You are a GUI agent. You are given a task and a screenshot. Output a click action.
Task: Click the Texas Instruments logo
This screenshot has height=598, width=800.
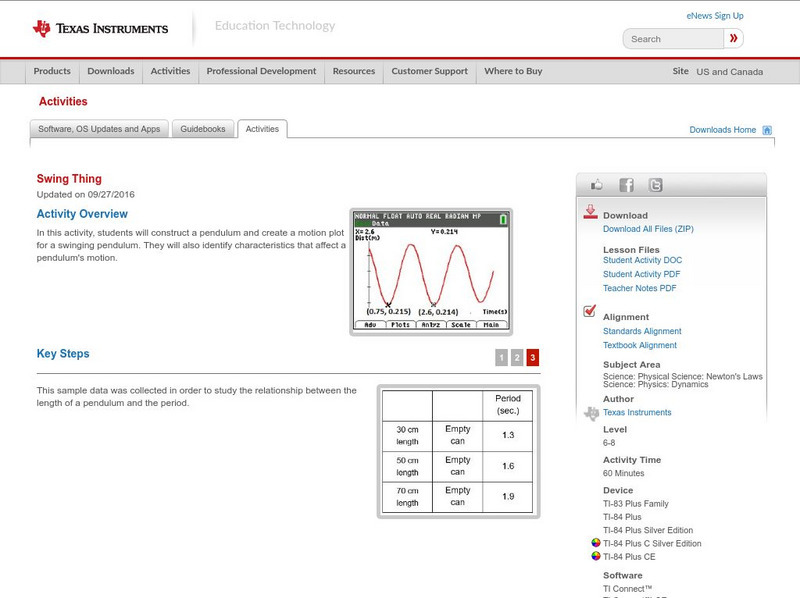pyautogui.click(x=100, y=28)
